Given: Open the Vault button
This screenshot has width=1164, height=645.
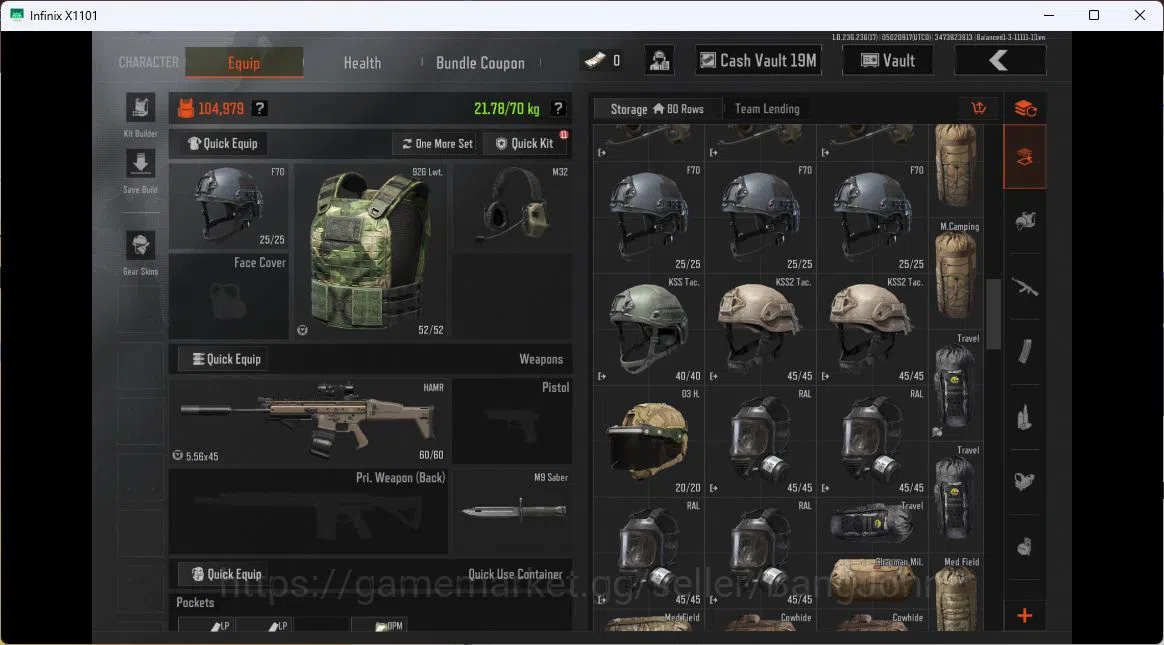Looking at the screenshot, I should click(x=888, y=60).
